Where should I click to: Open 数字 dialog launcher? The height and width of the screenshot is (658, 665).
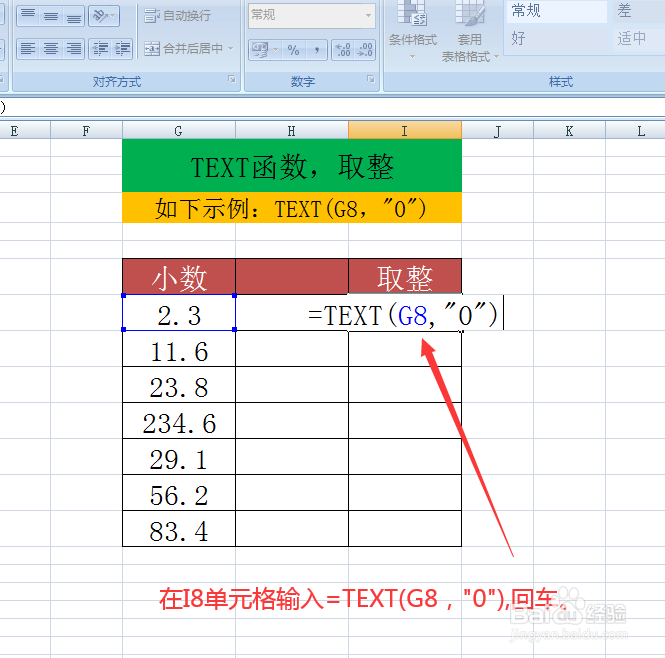(371, 79)
